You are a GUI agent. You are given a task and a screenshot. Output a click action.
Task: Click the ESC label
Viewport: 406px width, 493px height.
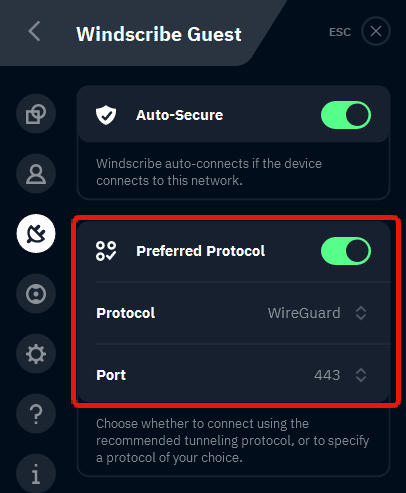(x=340, y=32)
